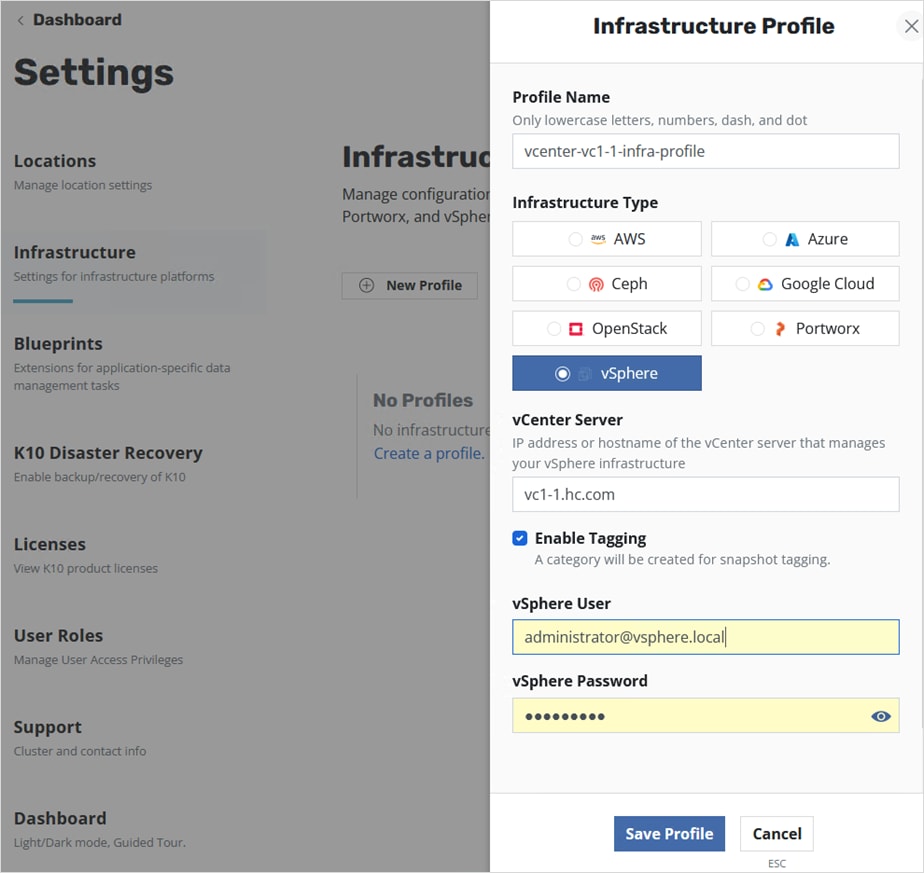Follow the Create a profile link
Image resolution: width=924 pixels, height=873 pixels.
click(429, 453)
